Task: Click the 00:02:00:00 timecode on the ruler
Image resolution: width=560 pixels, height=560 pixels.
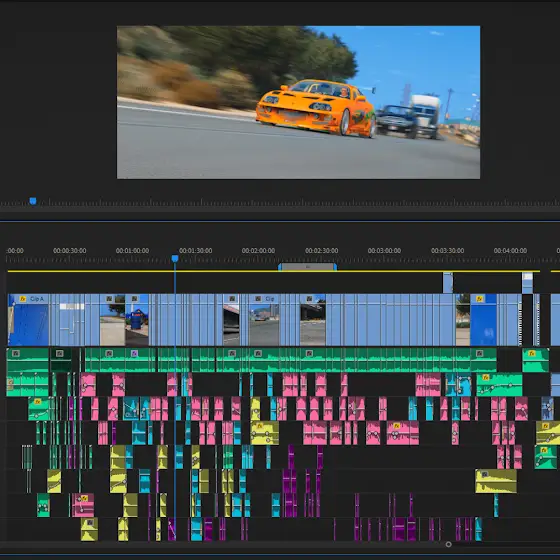Action: coord(258,251)
